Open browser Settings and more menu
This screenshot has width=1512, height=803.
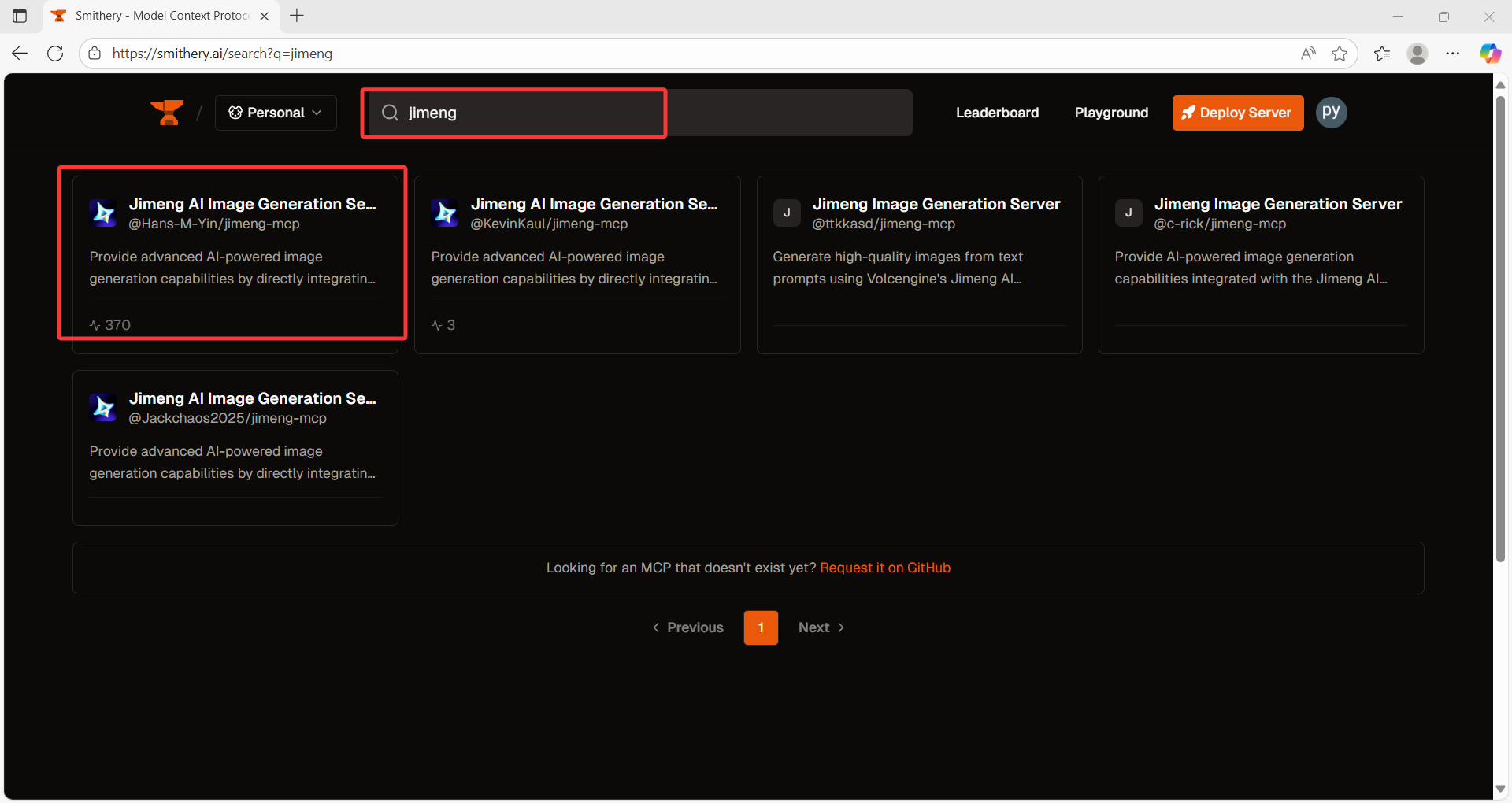tap(1453, 54)
